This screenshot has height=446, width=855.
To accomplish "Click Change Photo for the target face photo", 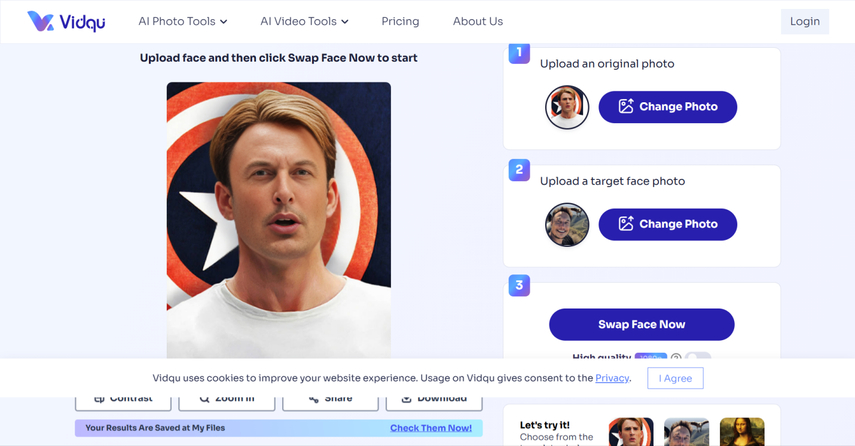I will (668, 224).
